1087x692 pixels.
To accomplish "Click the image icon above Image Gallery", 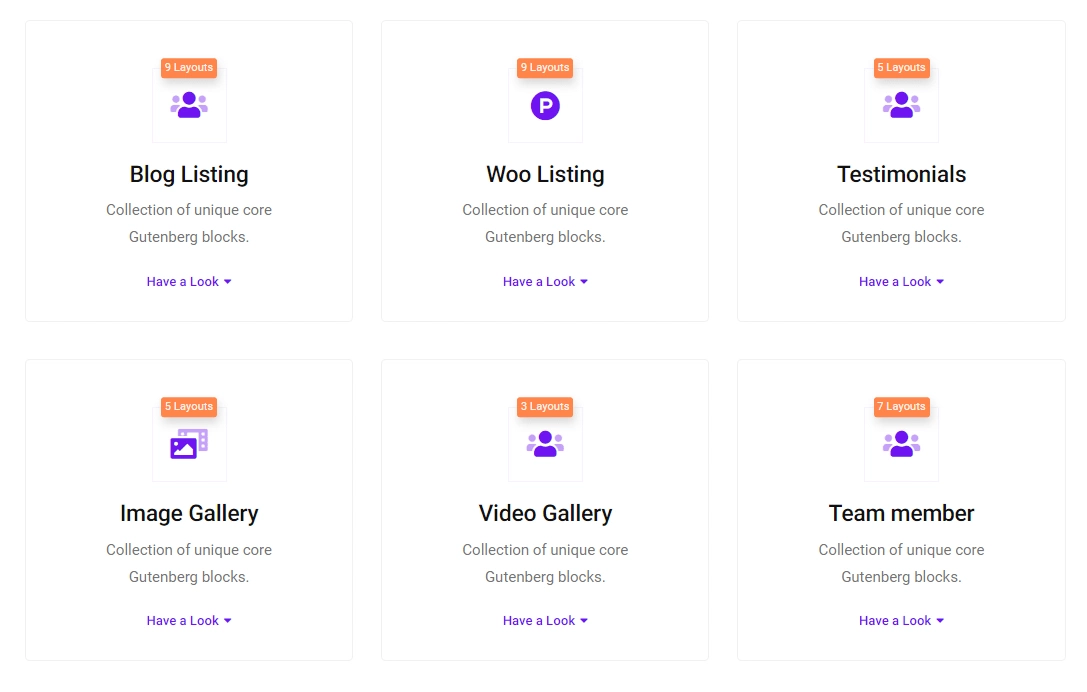I will 189,442.
